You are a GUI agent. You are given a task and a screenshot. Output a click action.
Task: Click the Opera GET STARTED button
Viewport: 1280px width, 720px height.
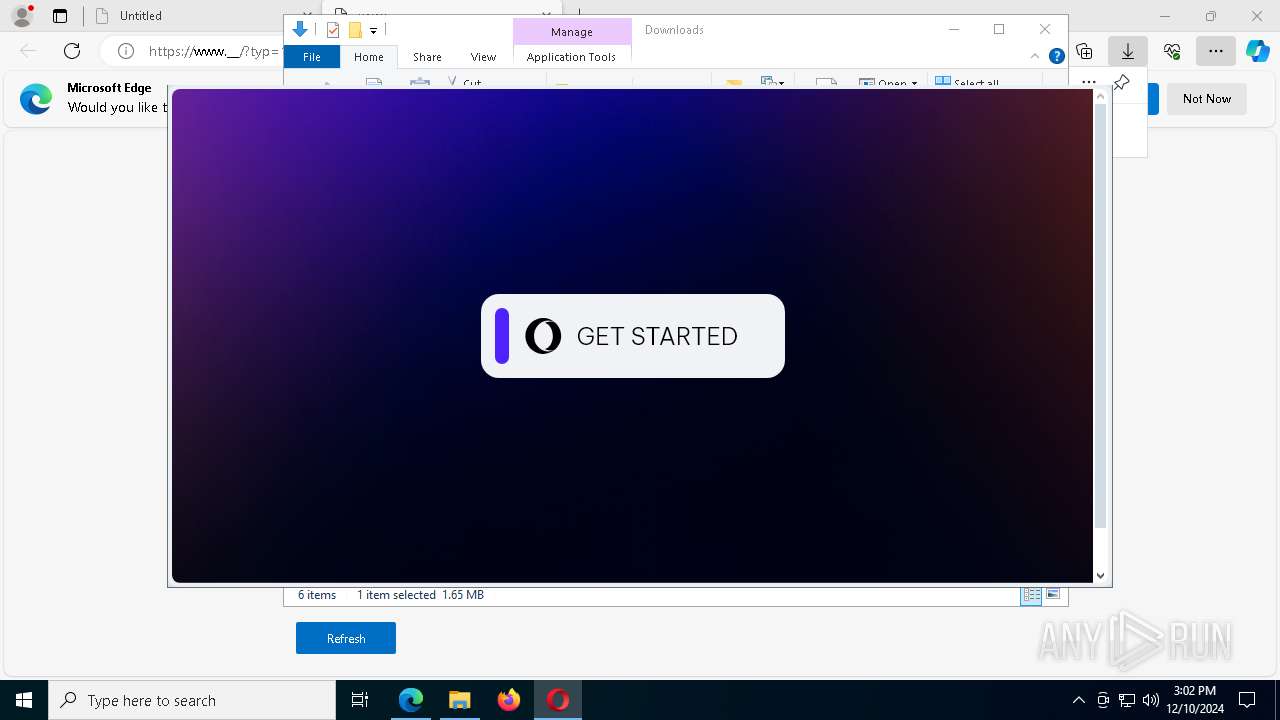(x=632, y=336)
